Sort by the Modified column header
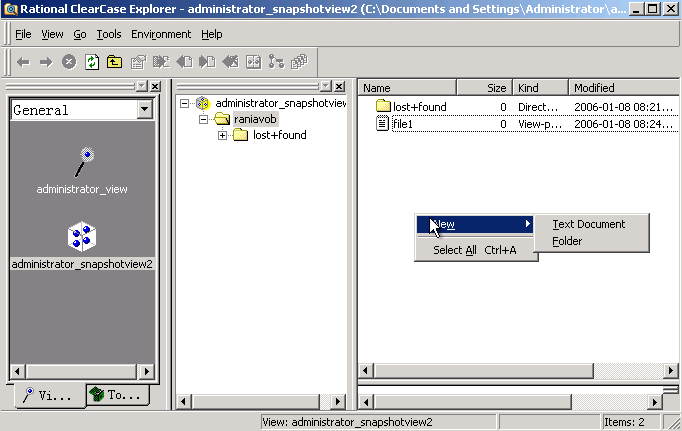 pyautogui.click(x=624, y=88)
